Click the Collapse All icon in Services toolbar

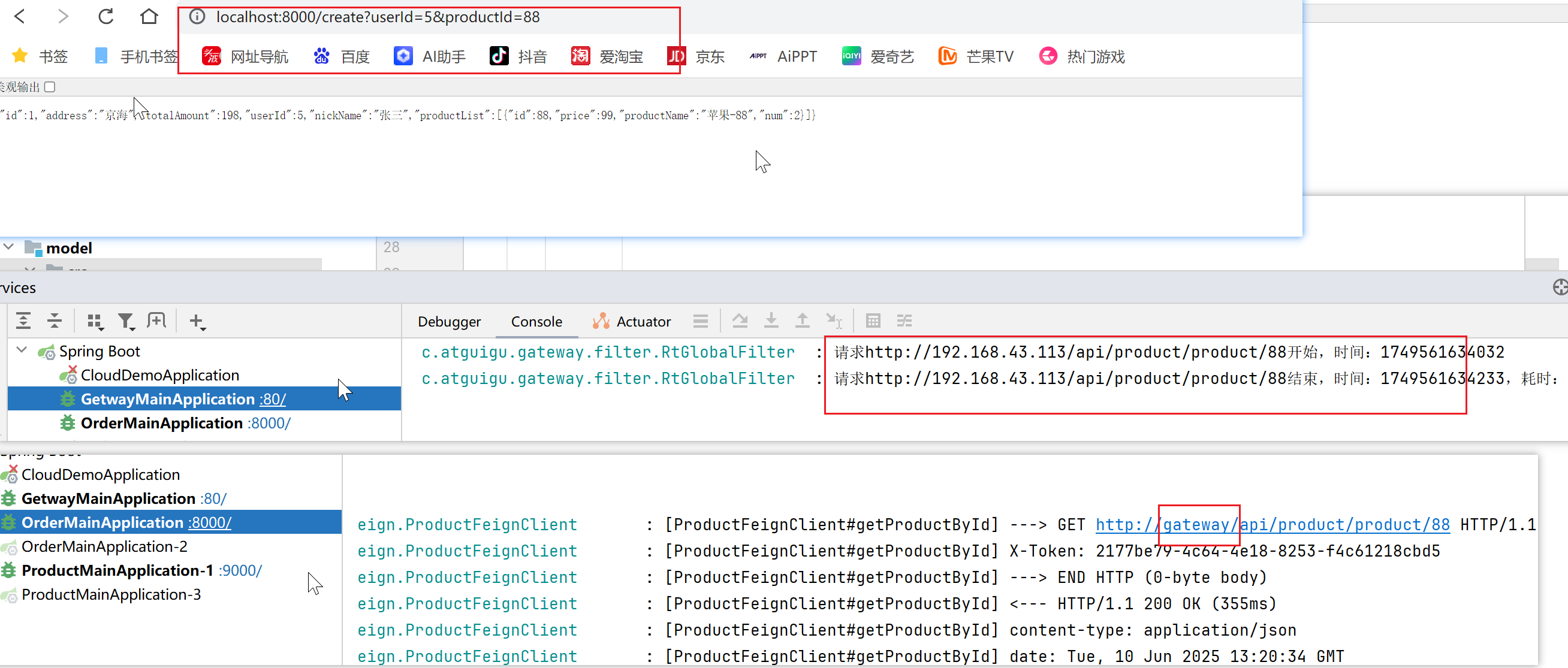click(54, 321)
